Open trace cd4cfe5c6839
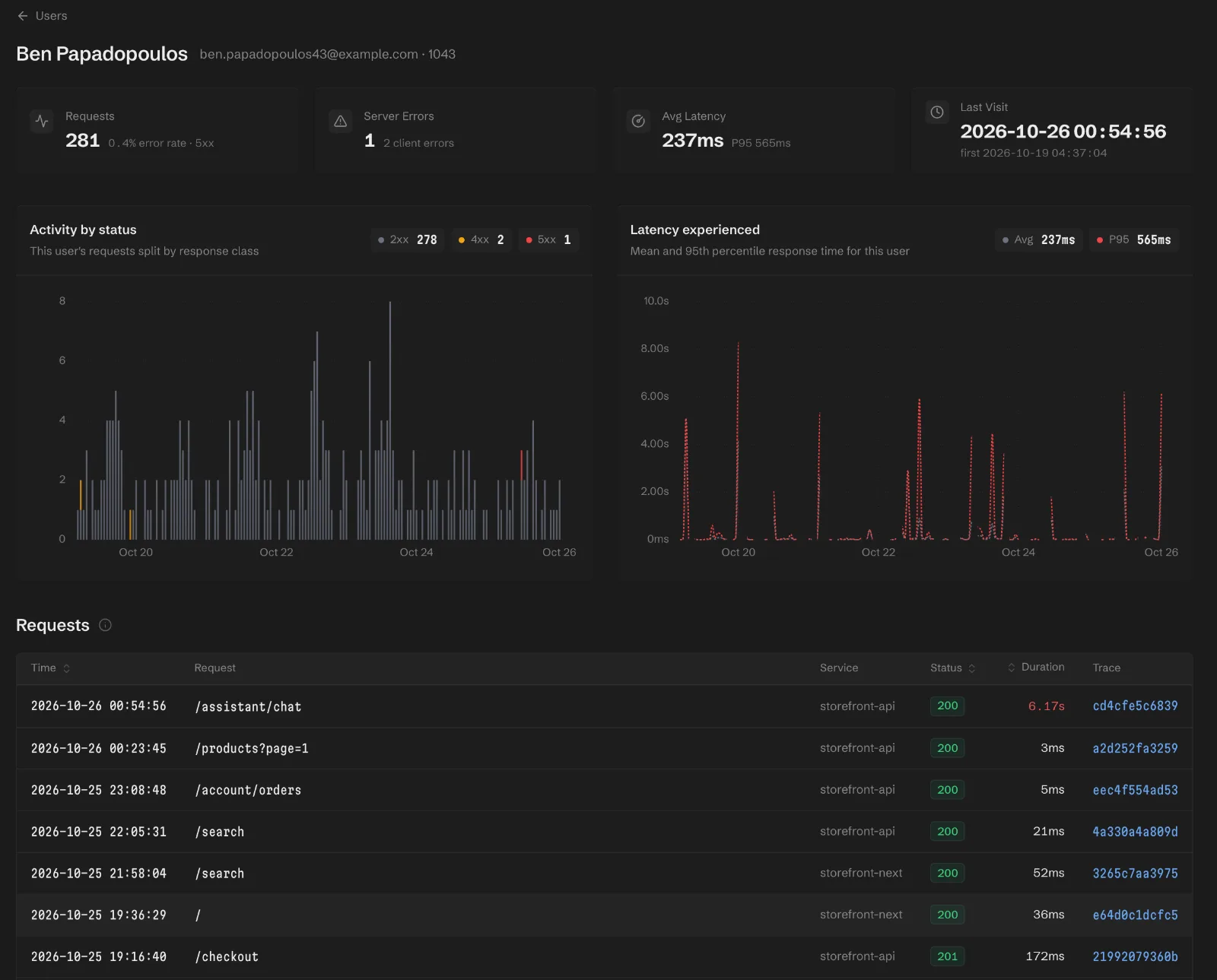Image resolution: width=1217 pixels, height=980 pixels. 1135,706
